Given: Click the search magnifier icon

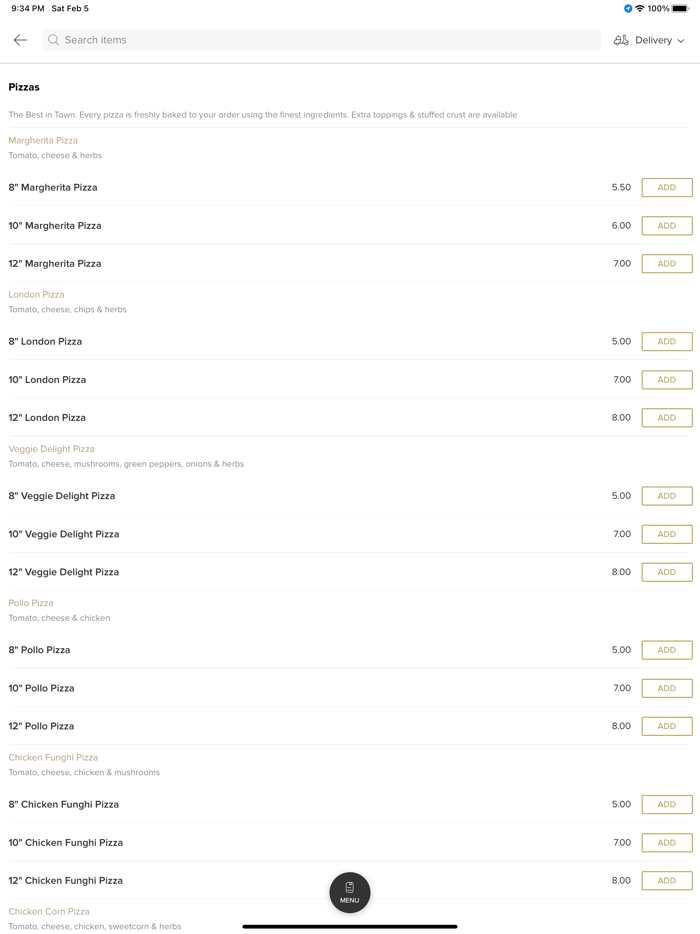Looking at the screenshot, I should click(54, 40).
